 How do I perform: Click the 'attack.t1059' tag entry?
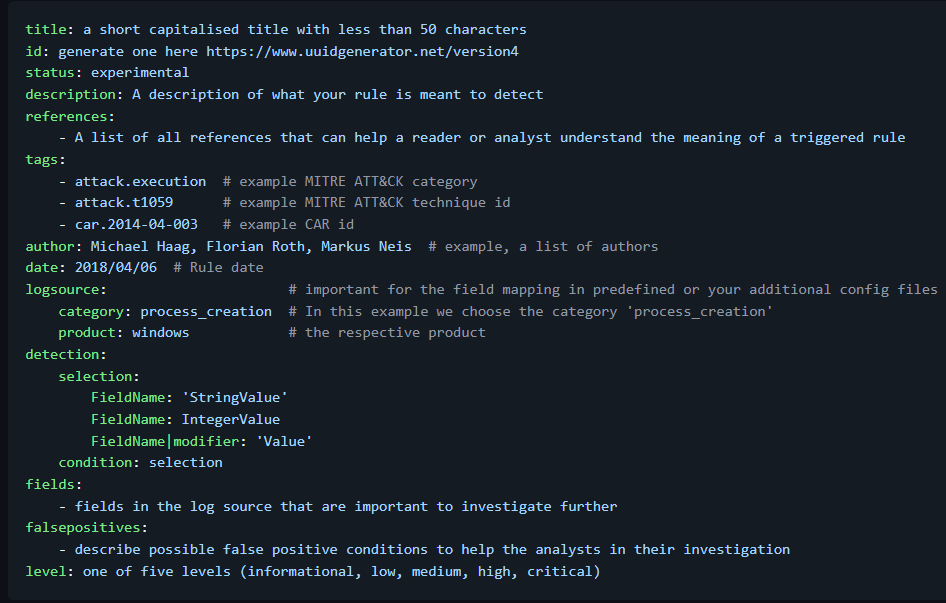[x=124, y=203]
